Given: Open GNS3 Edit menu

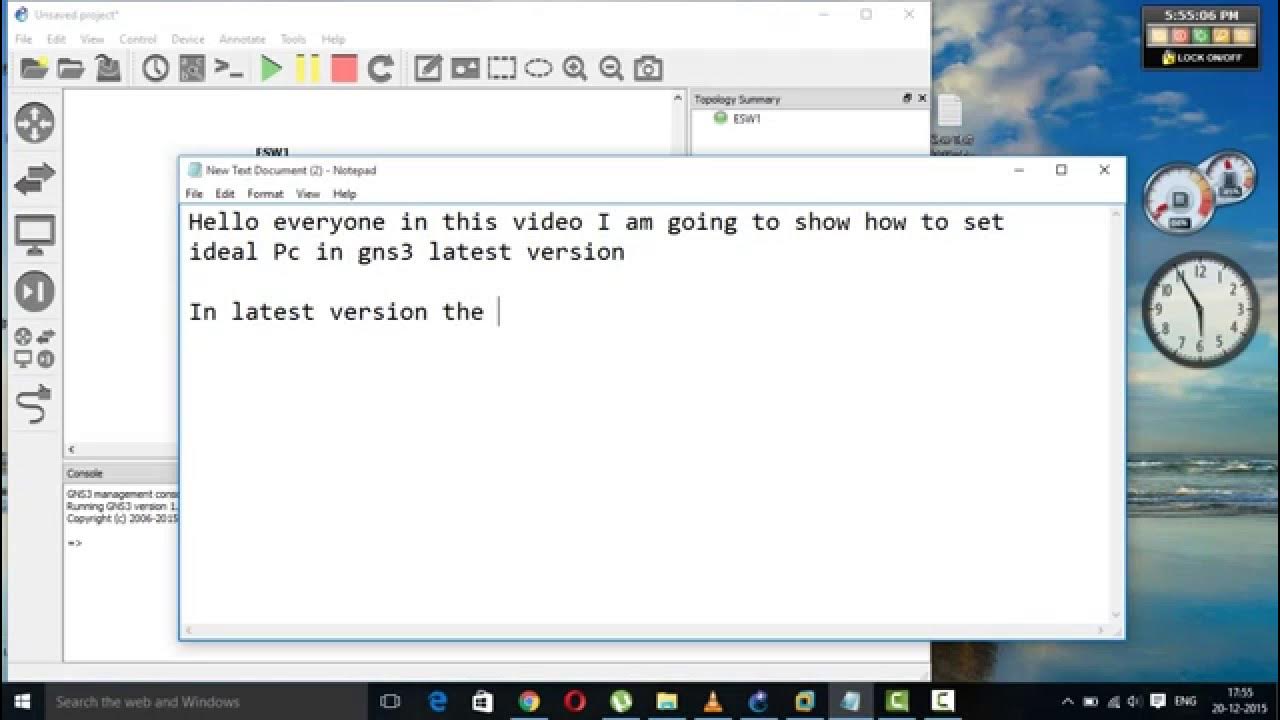Looking at the screenshot, I should click(56, 39).
